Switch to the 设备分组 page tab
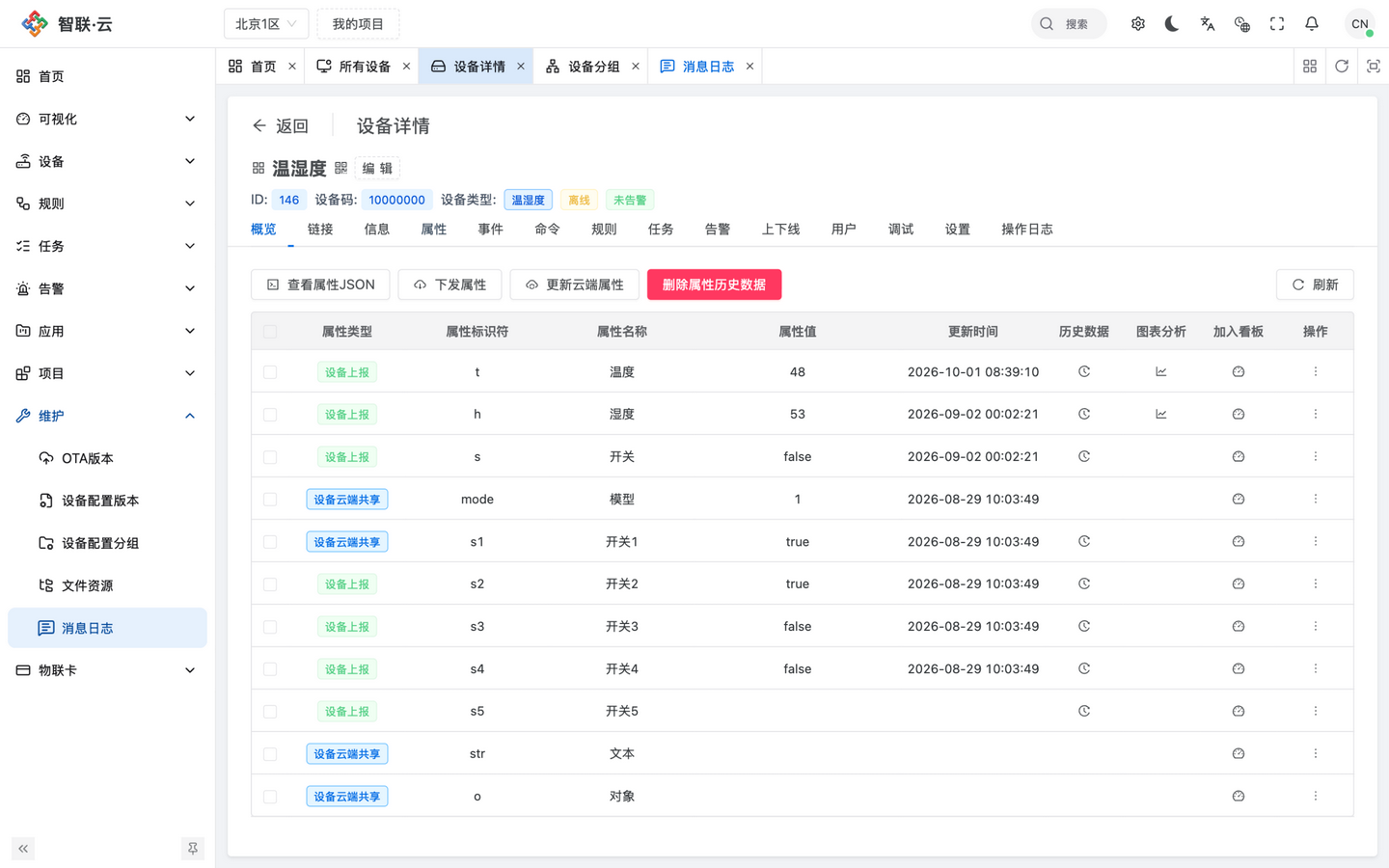This screenshot has width=1389, height=868. (x=593, y=67)
